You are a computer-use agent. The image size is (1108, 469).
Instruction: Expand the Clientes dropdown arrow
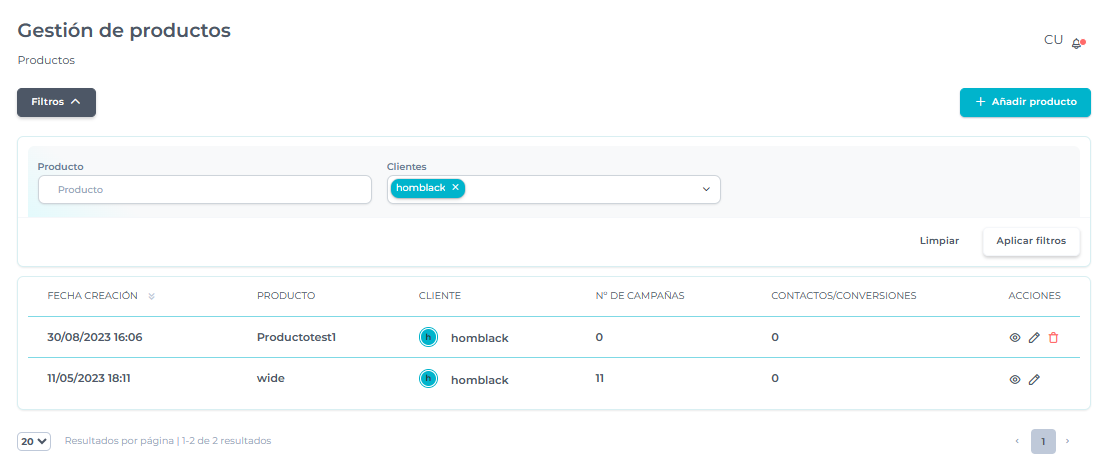705,189
